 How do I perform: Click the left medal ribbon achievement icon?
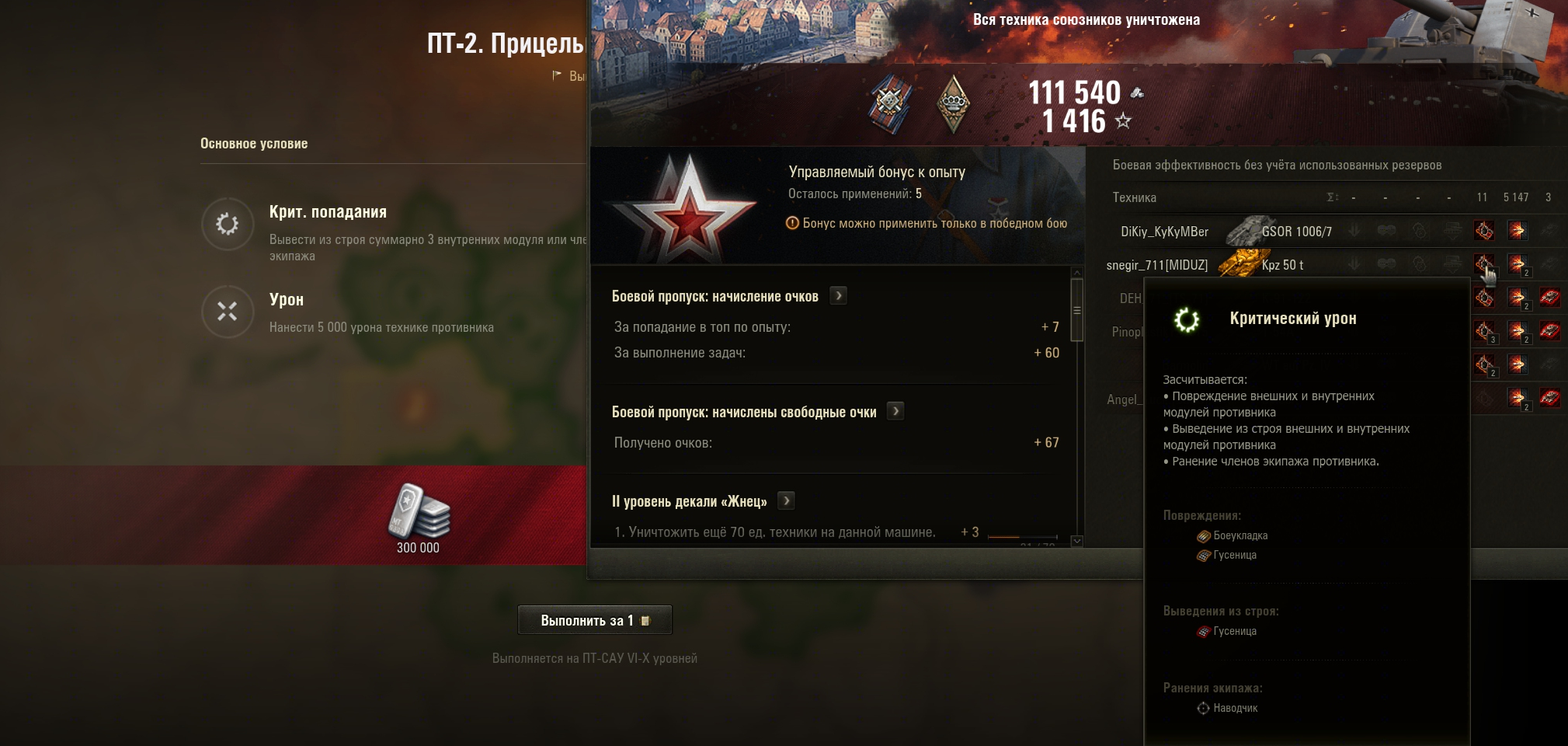(889, 104)
